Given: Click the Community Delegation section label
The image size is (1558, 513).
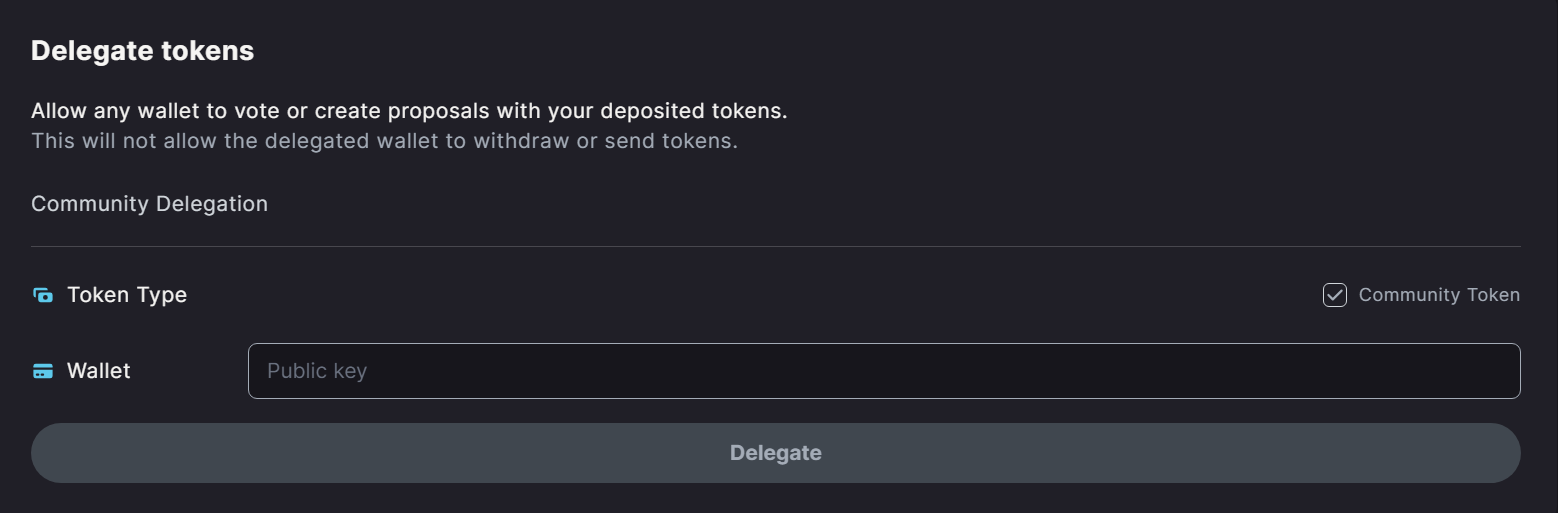Looking at the screenshot, I should coord(150,204).
